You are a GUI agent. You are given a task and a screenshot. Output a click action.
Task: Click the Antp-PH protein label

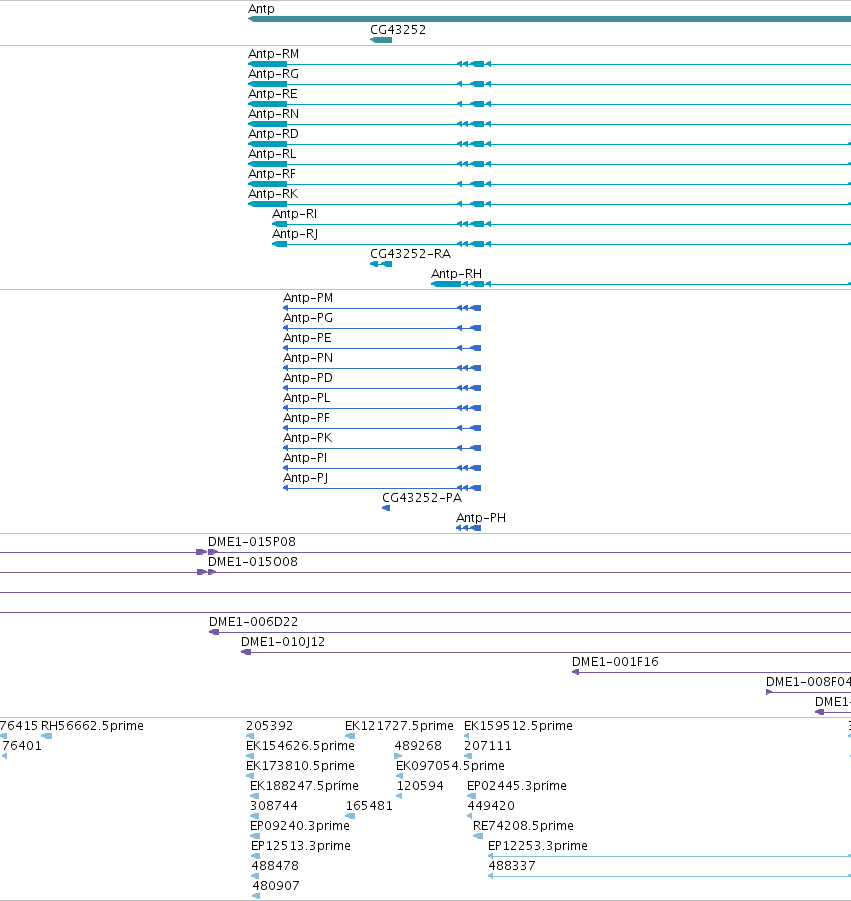click(481, 518)
